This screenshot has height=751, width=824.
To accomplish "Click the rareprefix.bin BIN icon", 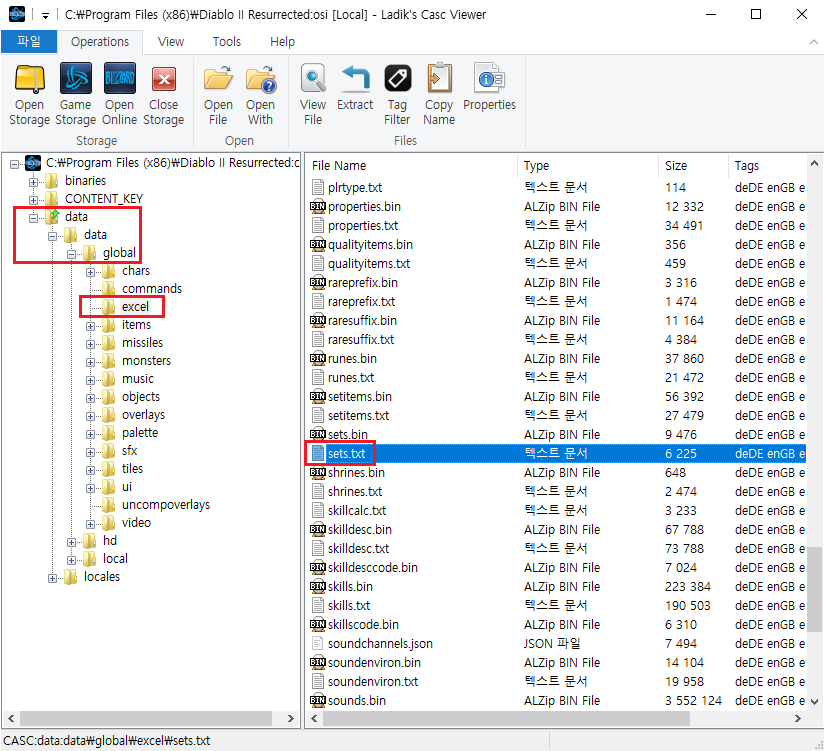I will (x=317, y=283).
